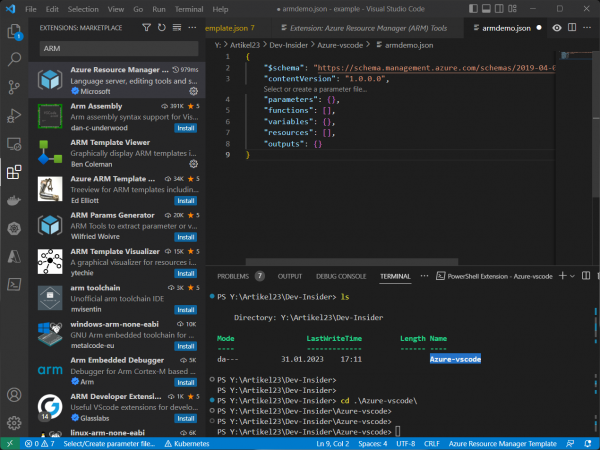
Task: Split the editor right
Action: 572,28
